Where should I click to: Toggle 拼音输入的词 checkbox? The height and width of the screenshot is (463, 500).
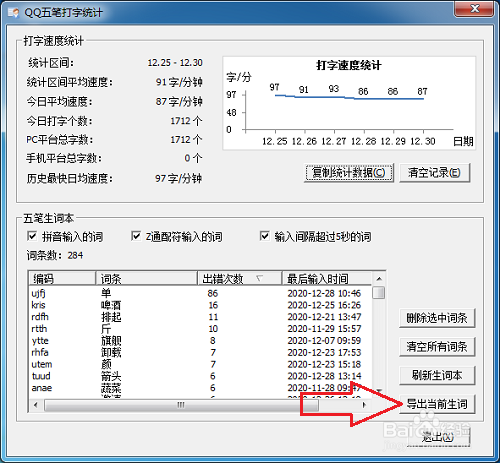pyautogui.click(x=32, y=236)
